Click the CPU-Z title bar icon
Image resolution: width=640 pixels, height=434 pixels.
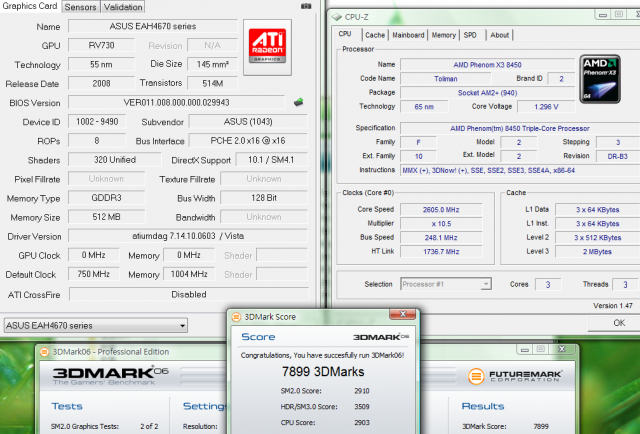tap(337, 17)
